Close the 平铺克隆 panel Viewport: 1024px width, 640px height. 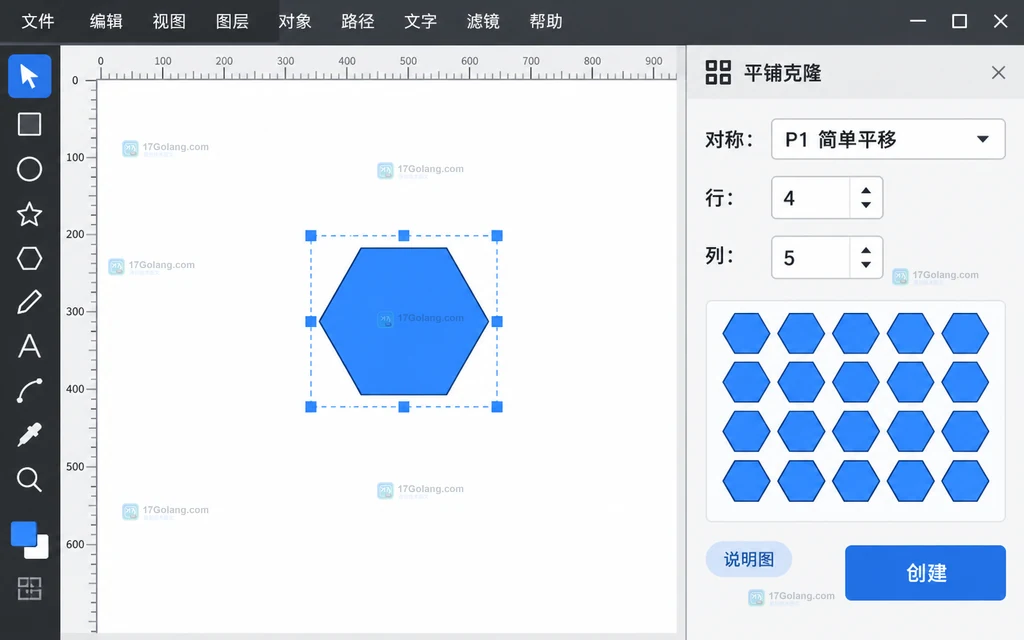point(998,72)
